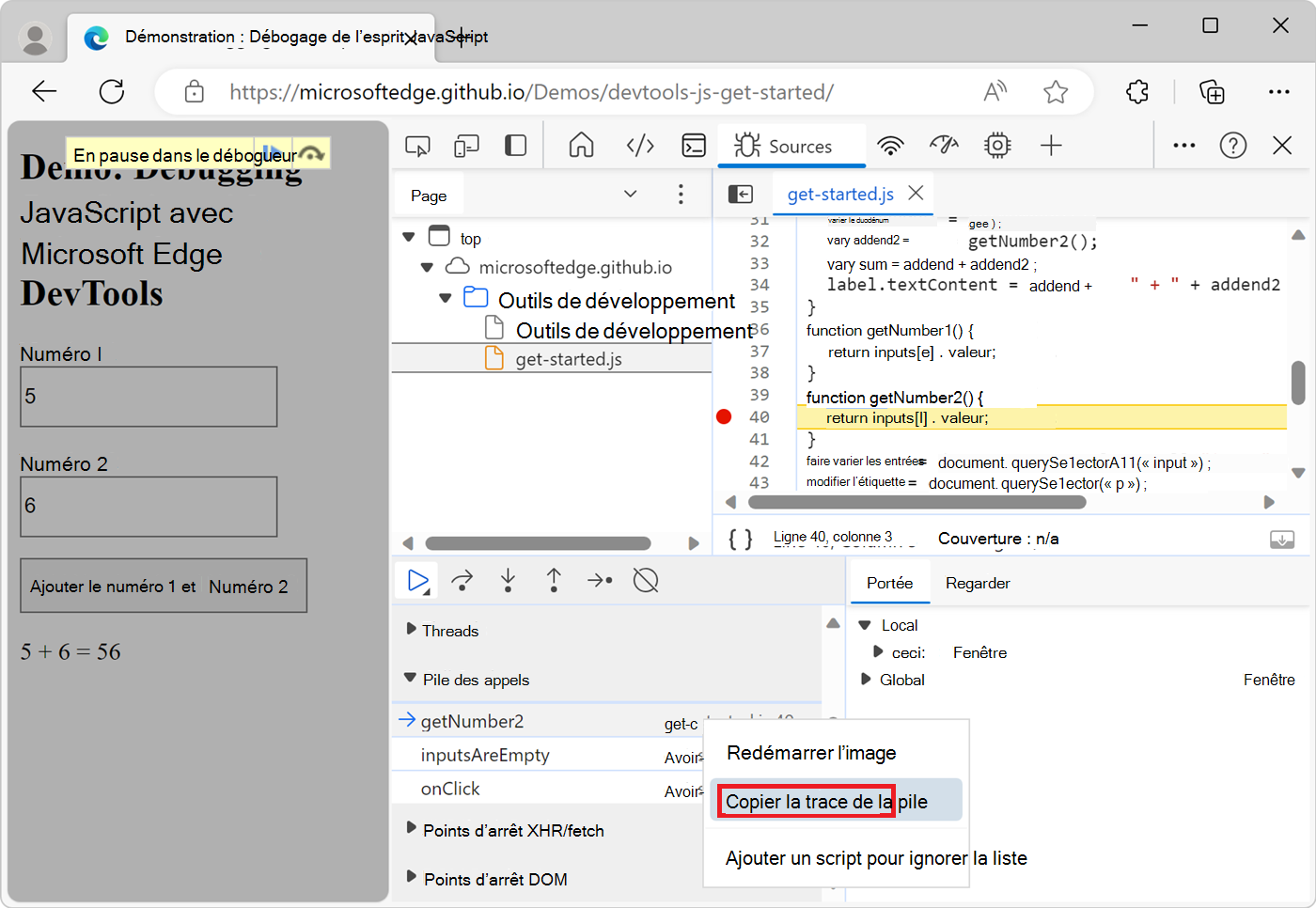Click the plus icon for more tools
The width and height of the screenshot is (1316, 908).
tap(1051, 146)
